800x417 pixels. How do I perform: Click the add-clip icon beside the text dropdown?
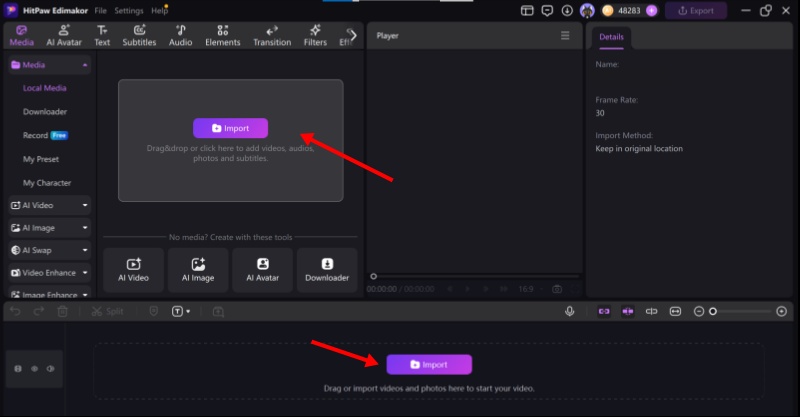[218, 311]
